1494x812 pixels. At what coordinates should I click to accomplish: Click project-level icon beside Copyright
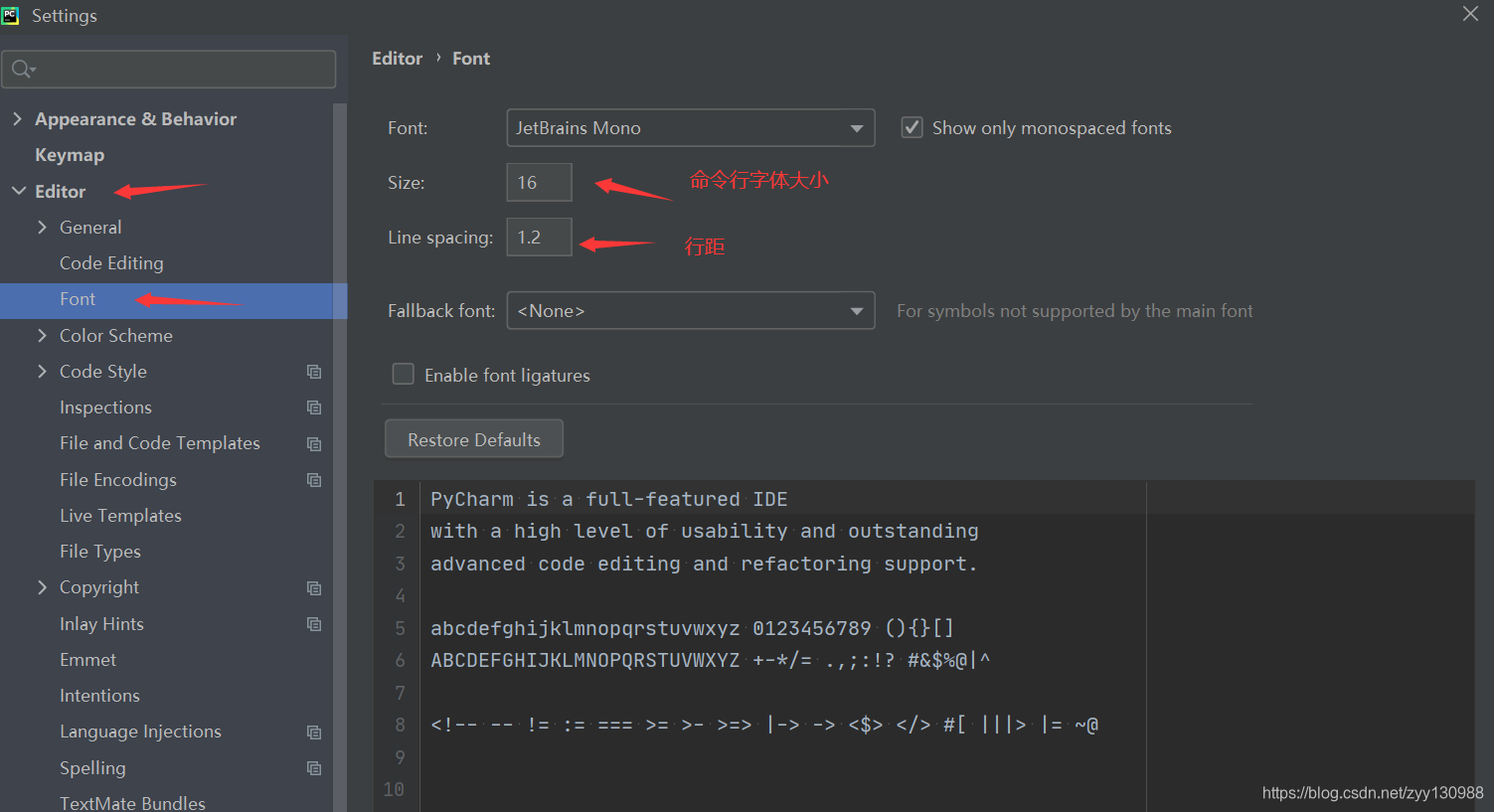pos(314,588)
